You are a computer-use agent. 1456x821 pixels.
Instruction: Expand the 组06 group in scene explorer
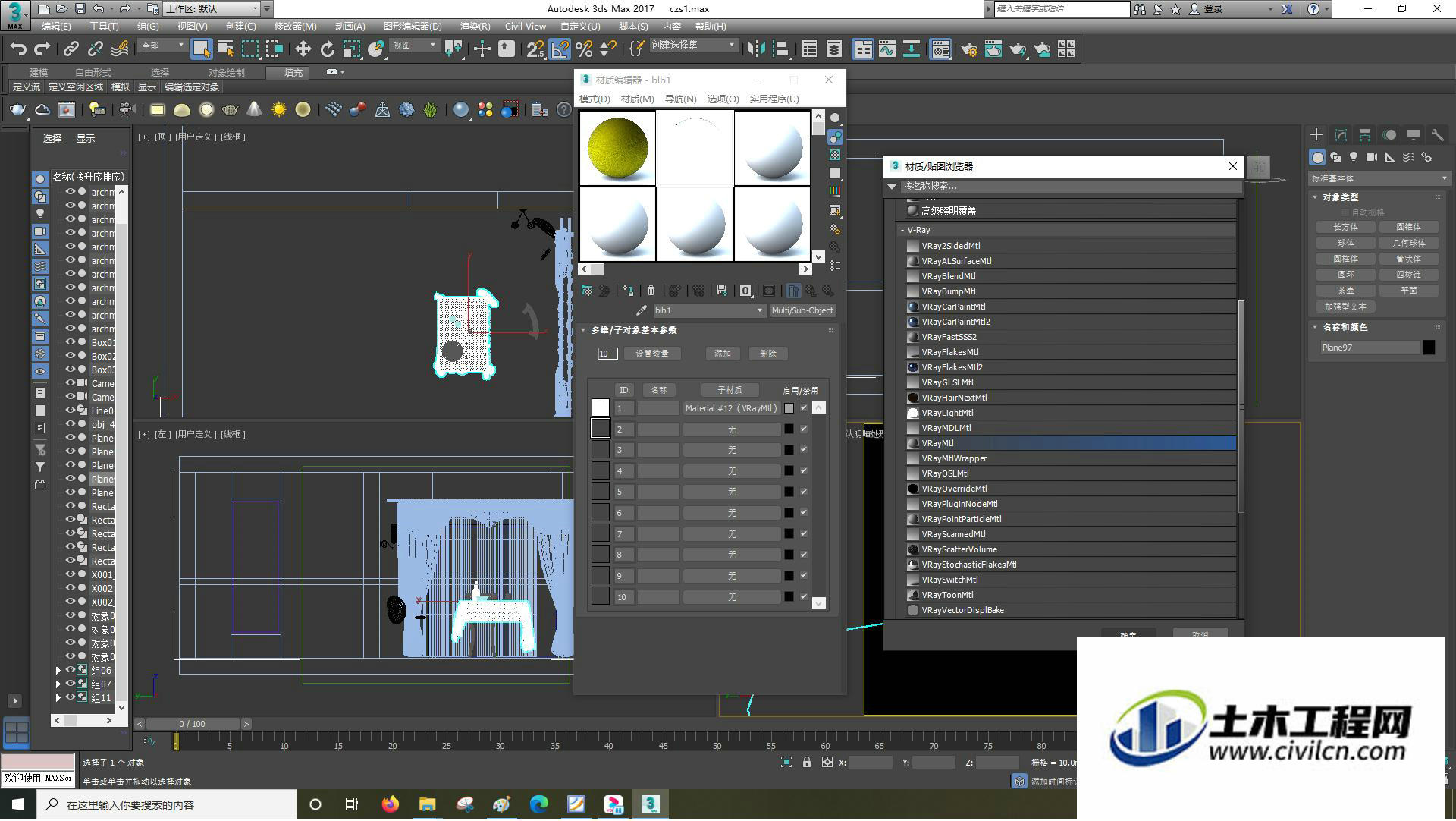(58, 670)
